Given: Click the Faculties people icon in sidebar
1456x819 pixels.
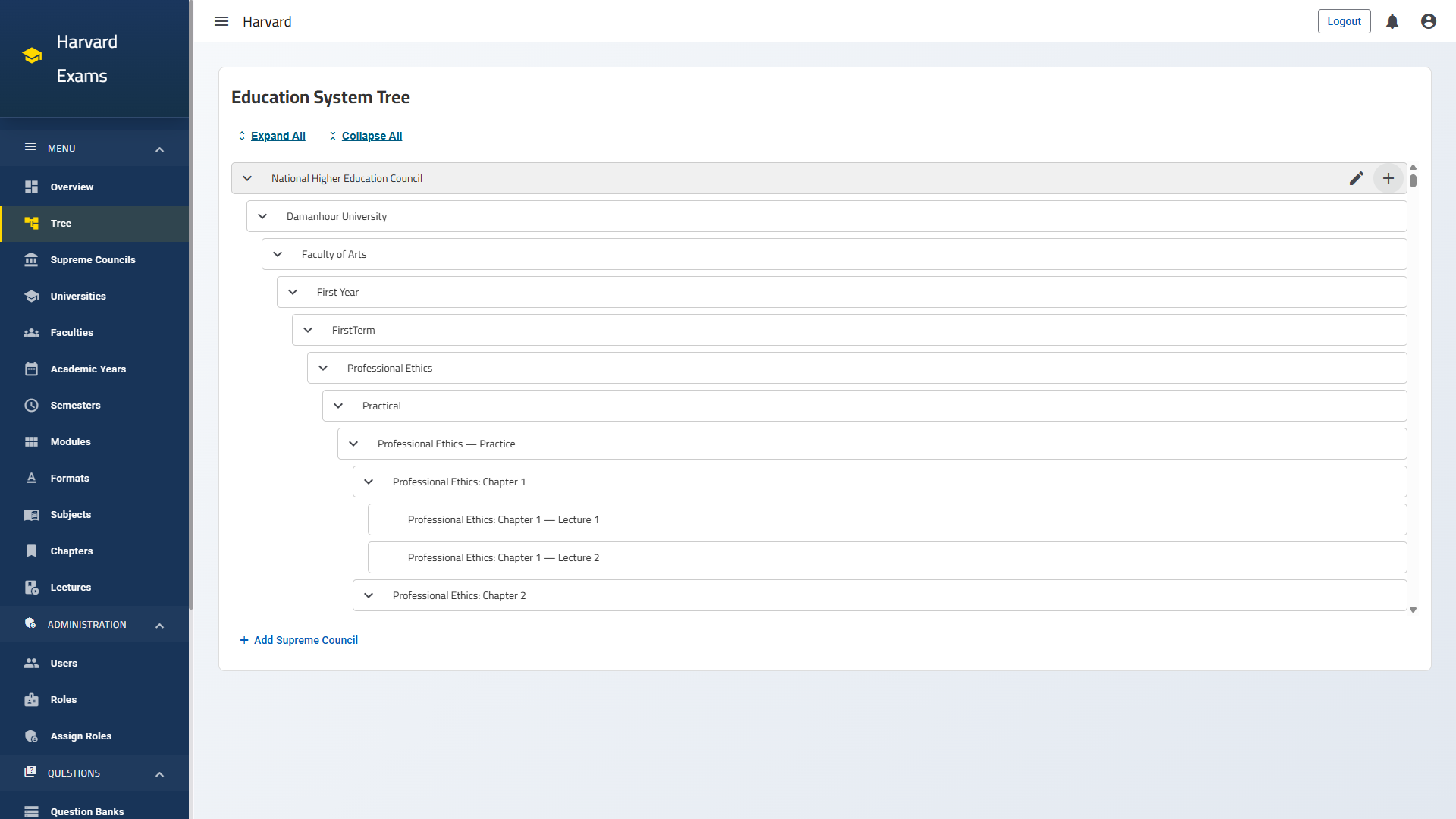Looking at the screenshot, I should pos(31,332).
